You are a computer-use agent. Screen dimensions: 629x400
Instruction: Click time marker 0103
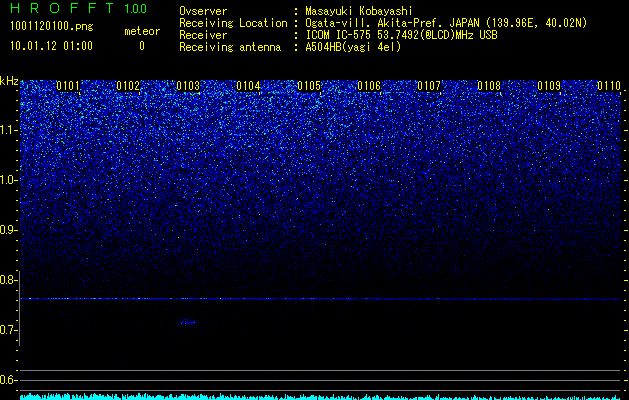pos(188,86)
